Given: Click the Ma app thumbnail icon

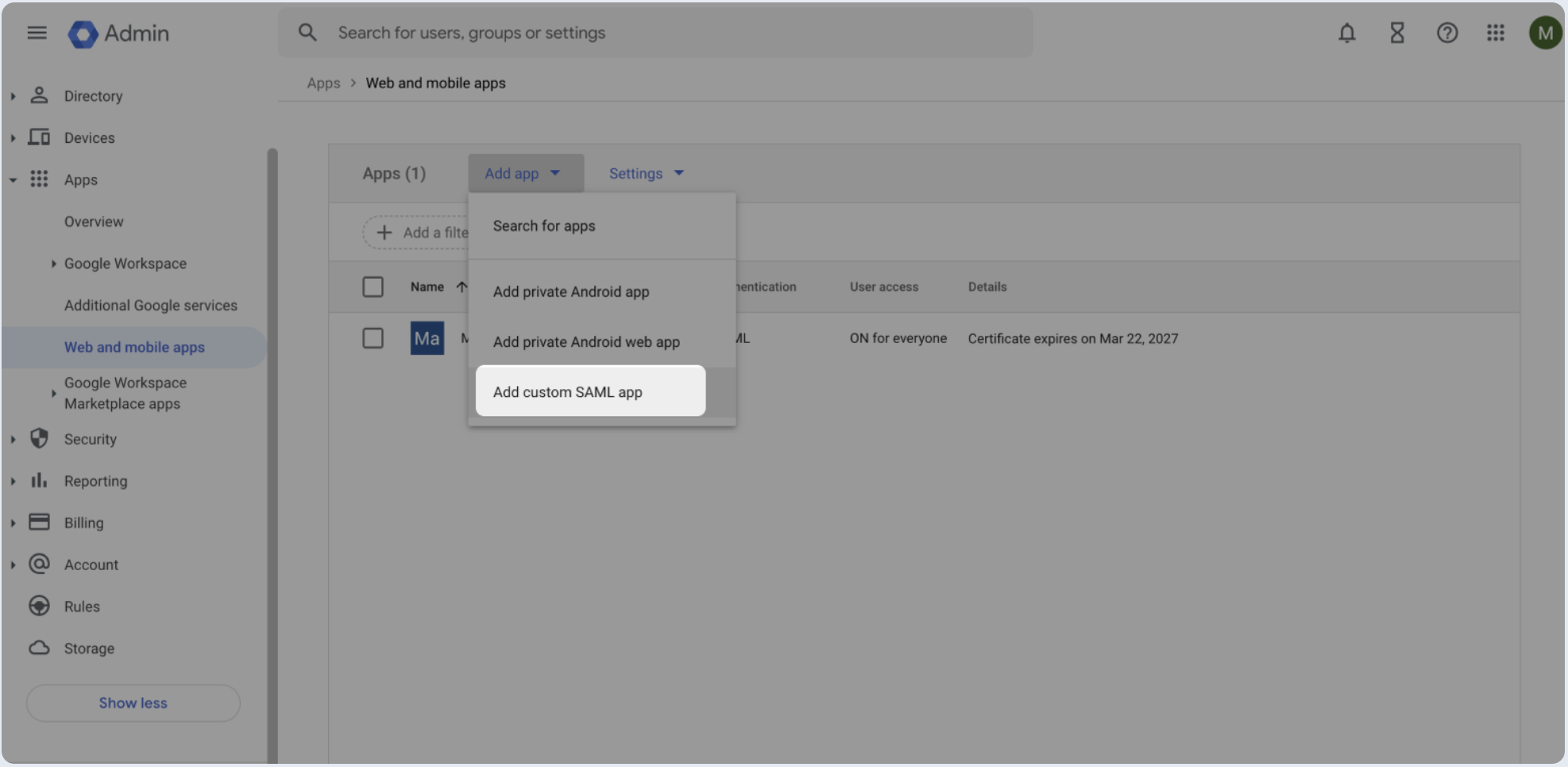Looking at the screenshot, I should (427, 338).
